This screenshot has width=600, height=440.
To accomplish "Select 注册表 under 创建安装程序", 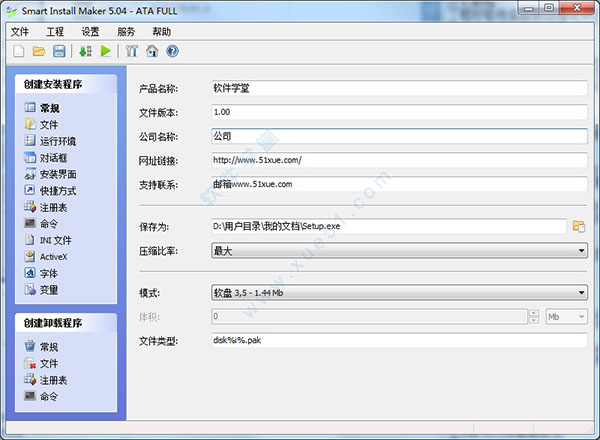I will (x=54, y=207).
